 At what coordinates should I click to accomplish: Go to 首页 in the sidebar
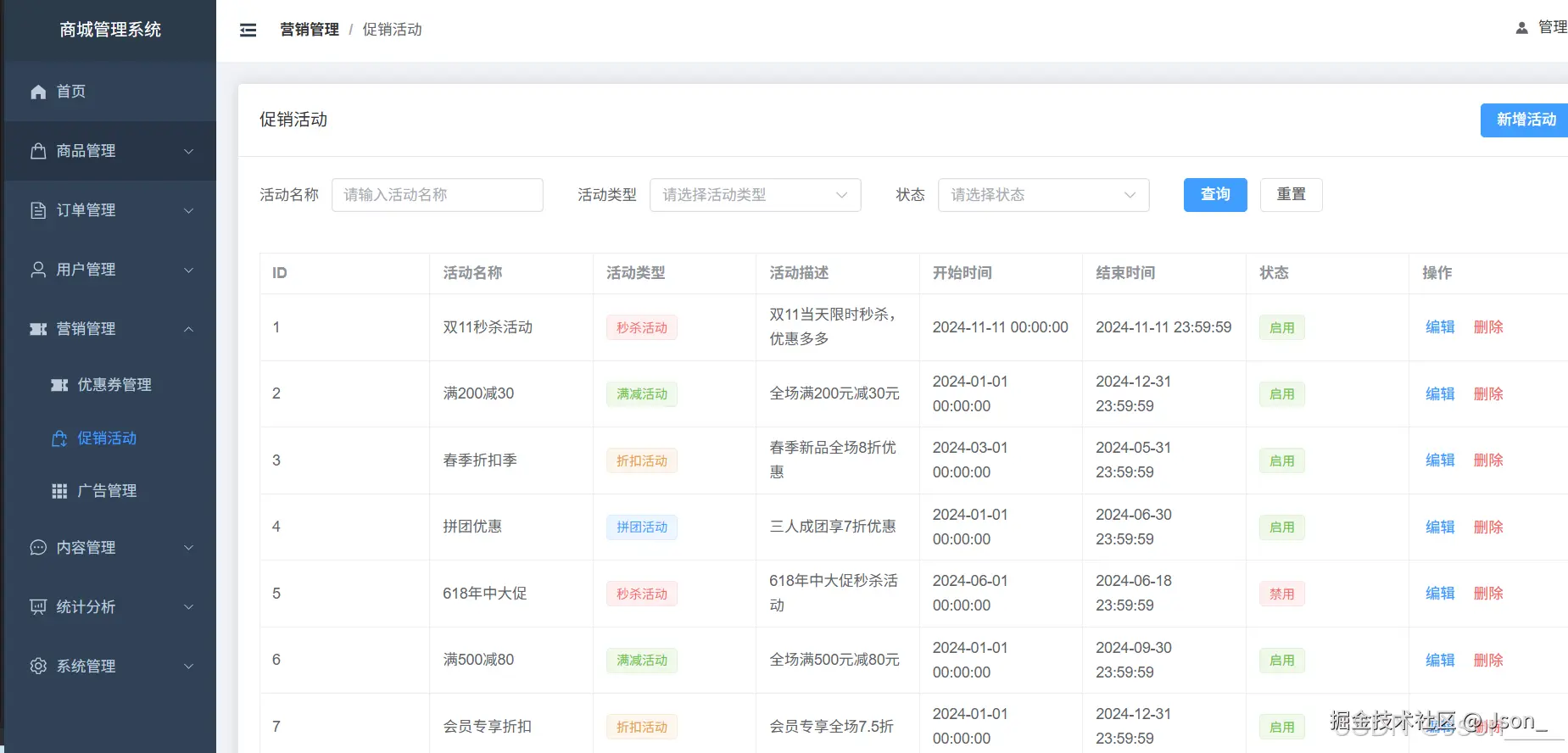point(110,92)
